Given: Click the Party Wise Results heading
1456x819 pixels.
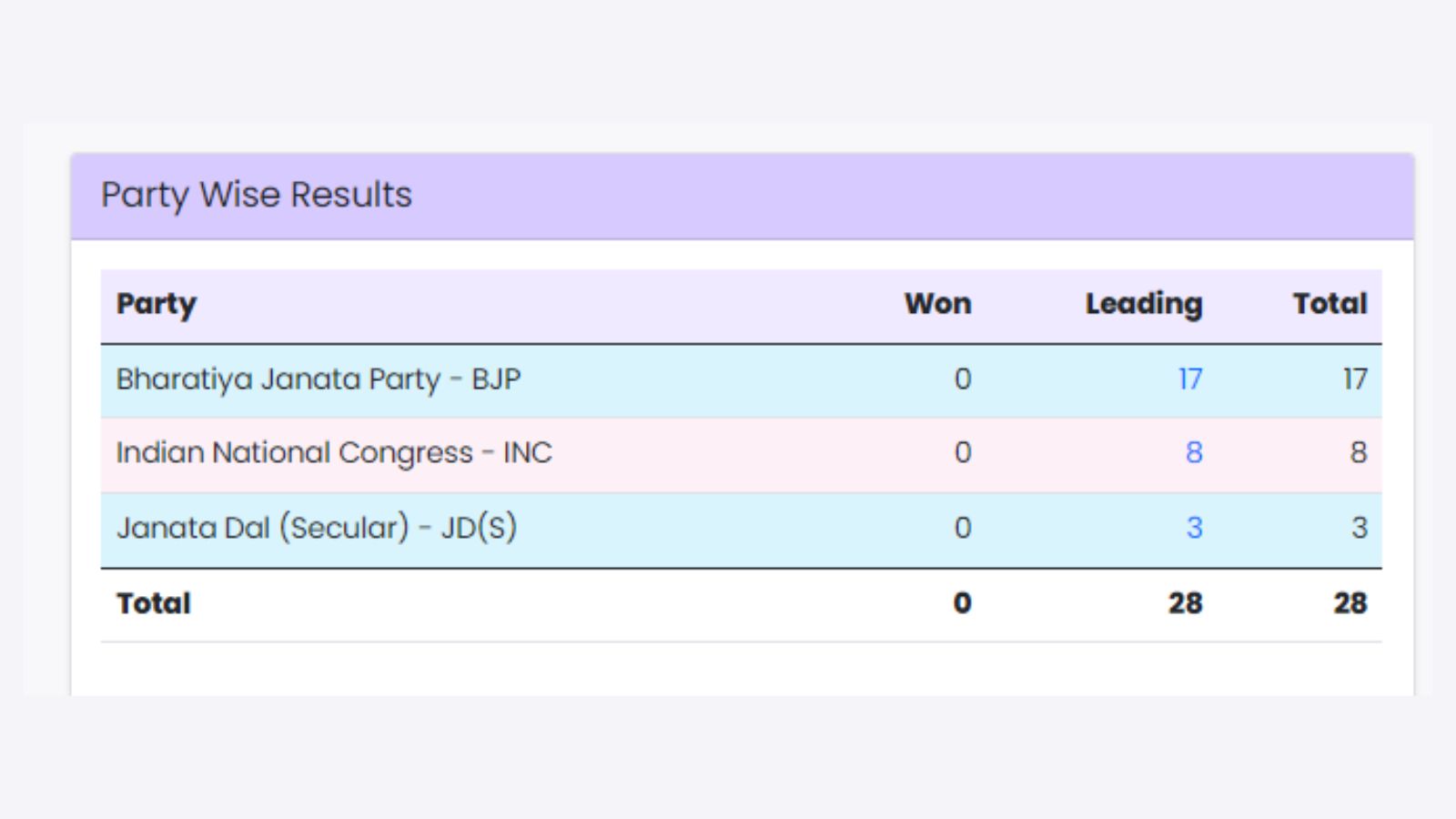Looking at the screenshot, I should [257, 195].
